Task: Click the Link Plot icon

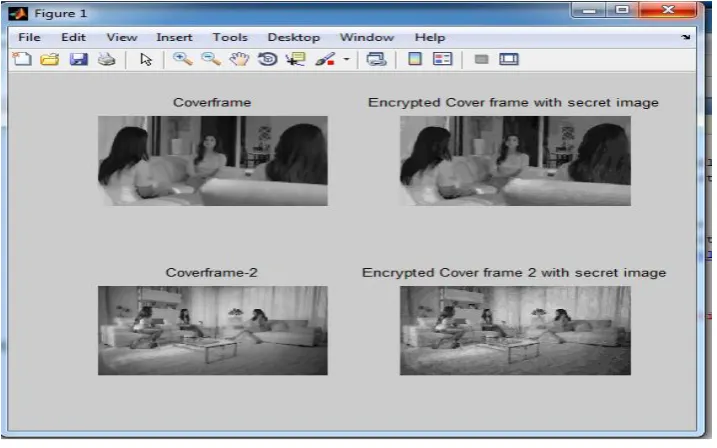Action: tap(376, 59)
